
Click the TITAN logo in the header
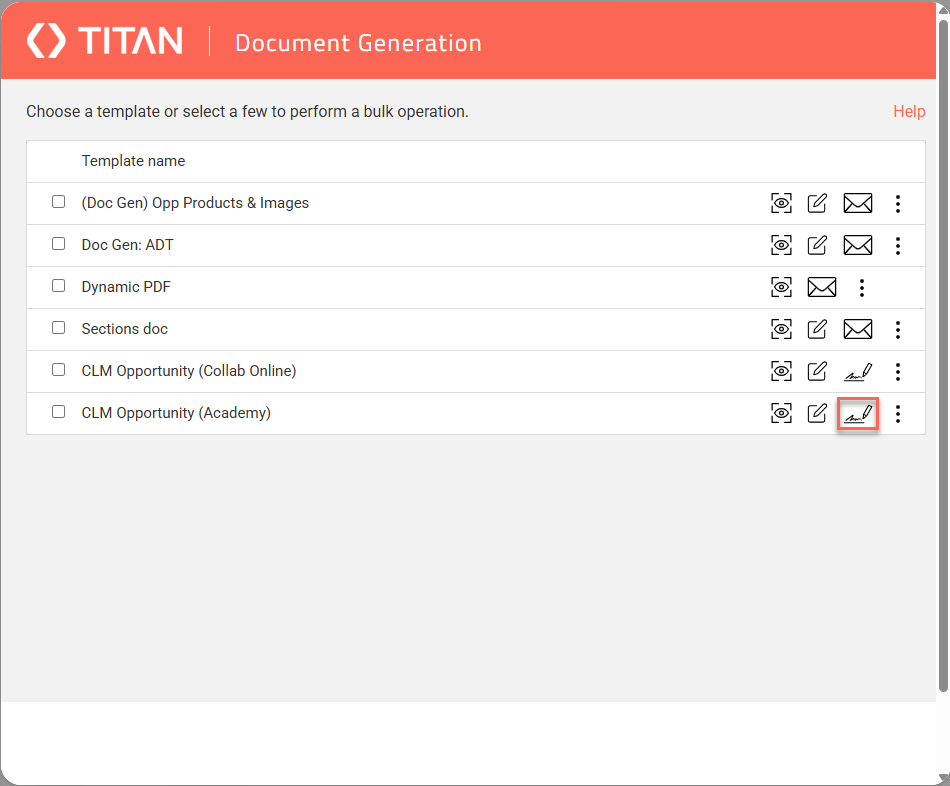pyautogui.click(x=104, y=40)
